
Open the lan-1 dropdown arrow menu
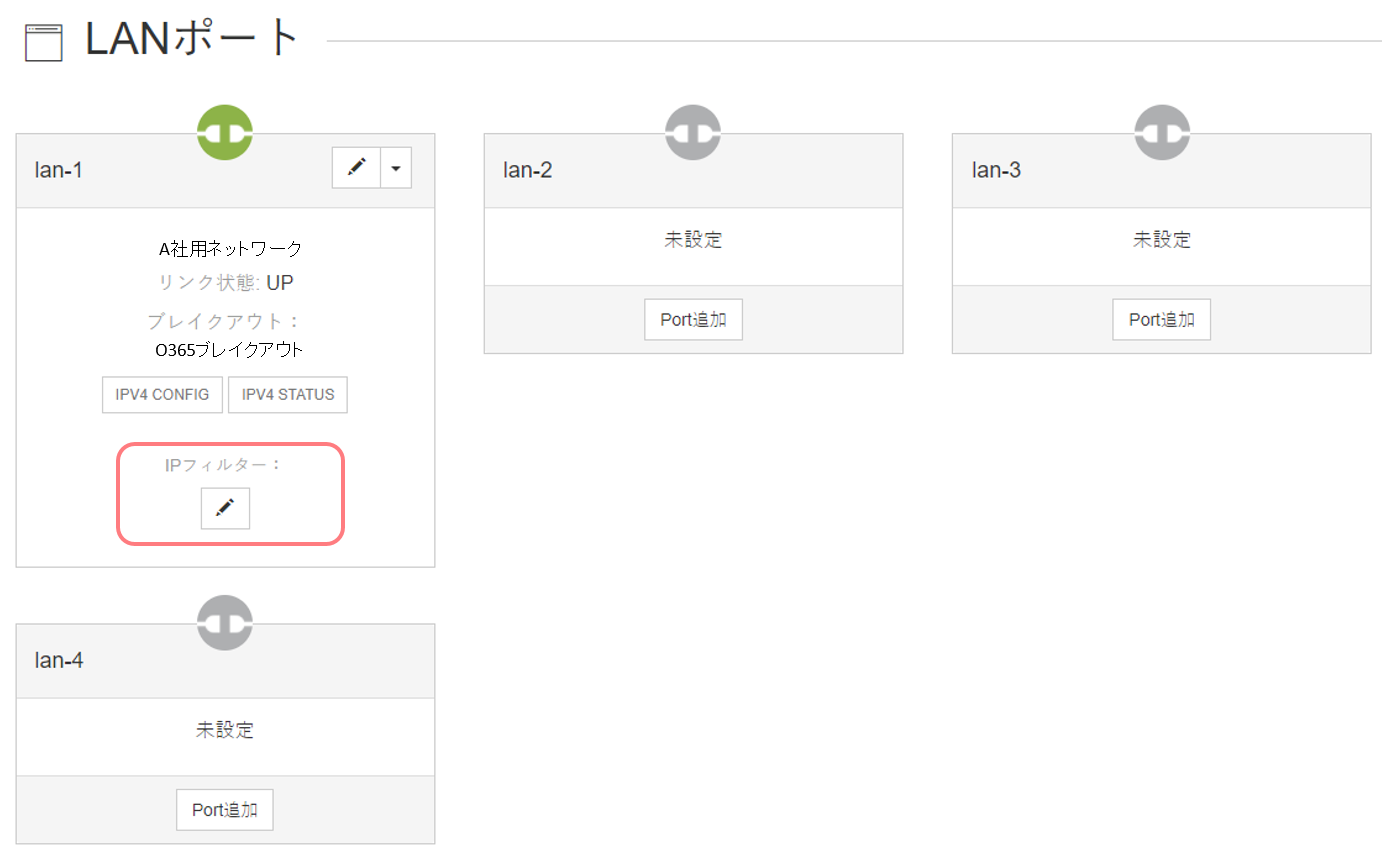click(x=396, y=168)
